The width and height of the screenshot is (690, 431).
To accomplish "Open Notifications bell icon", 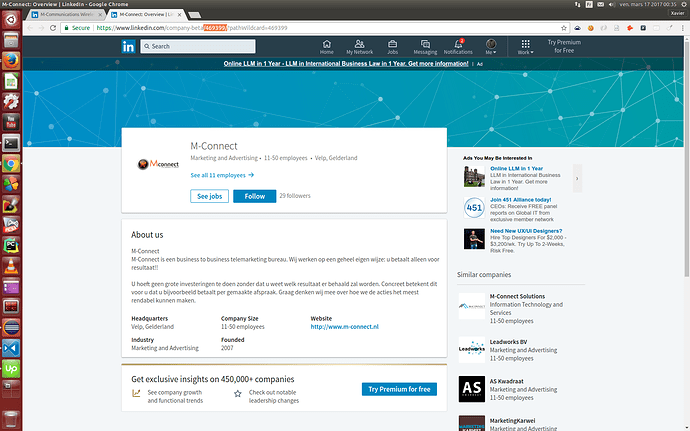I will [x=458, y=47].
